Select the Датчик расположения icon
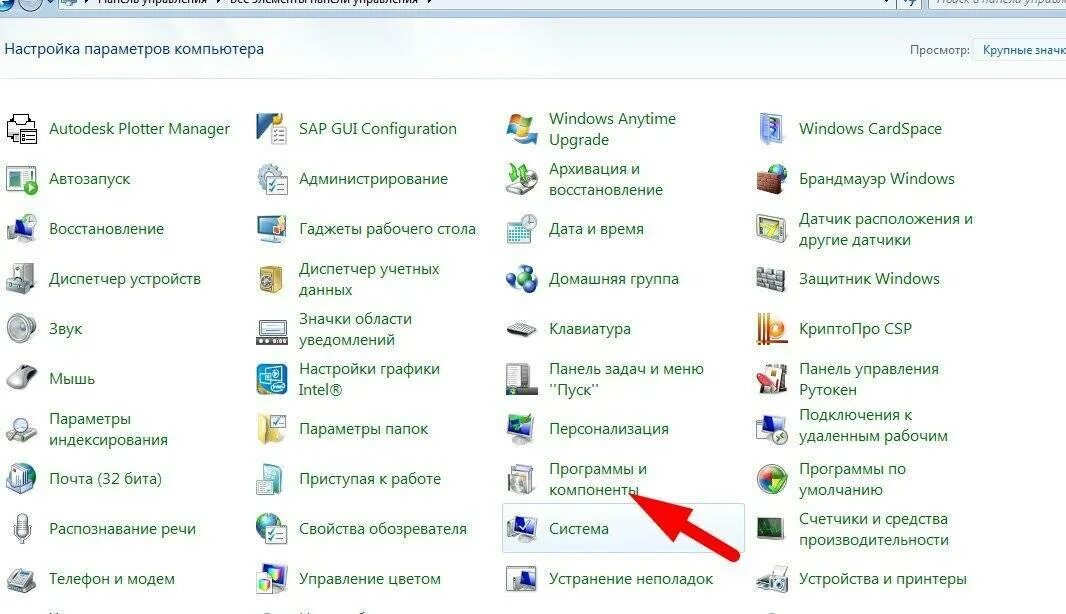 (x=772, y=228)
